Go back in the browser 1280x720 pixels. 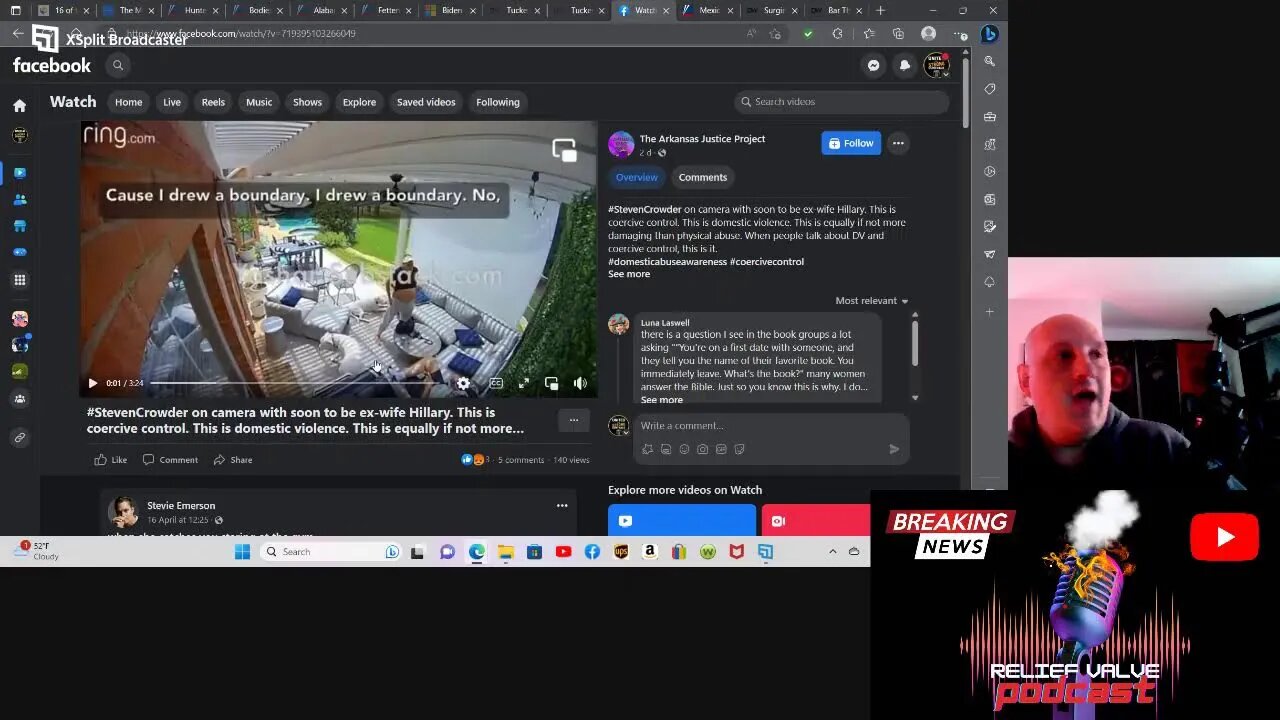[x=18, y=33]
